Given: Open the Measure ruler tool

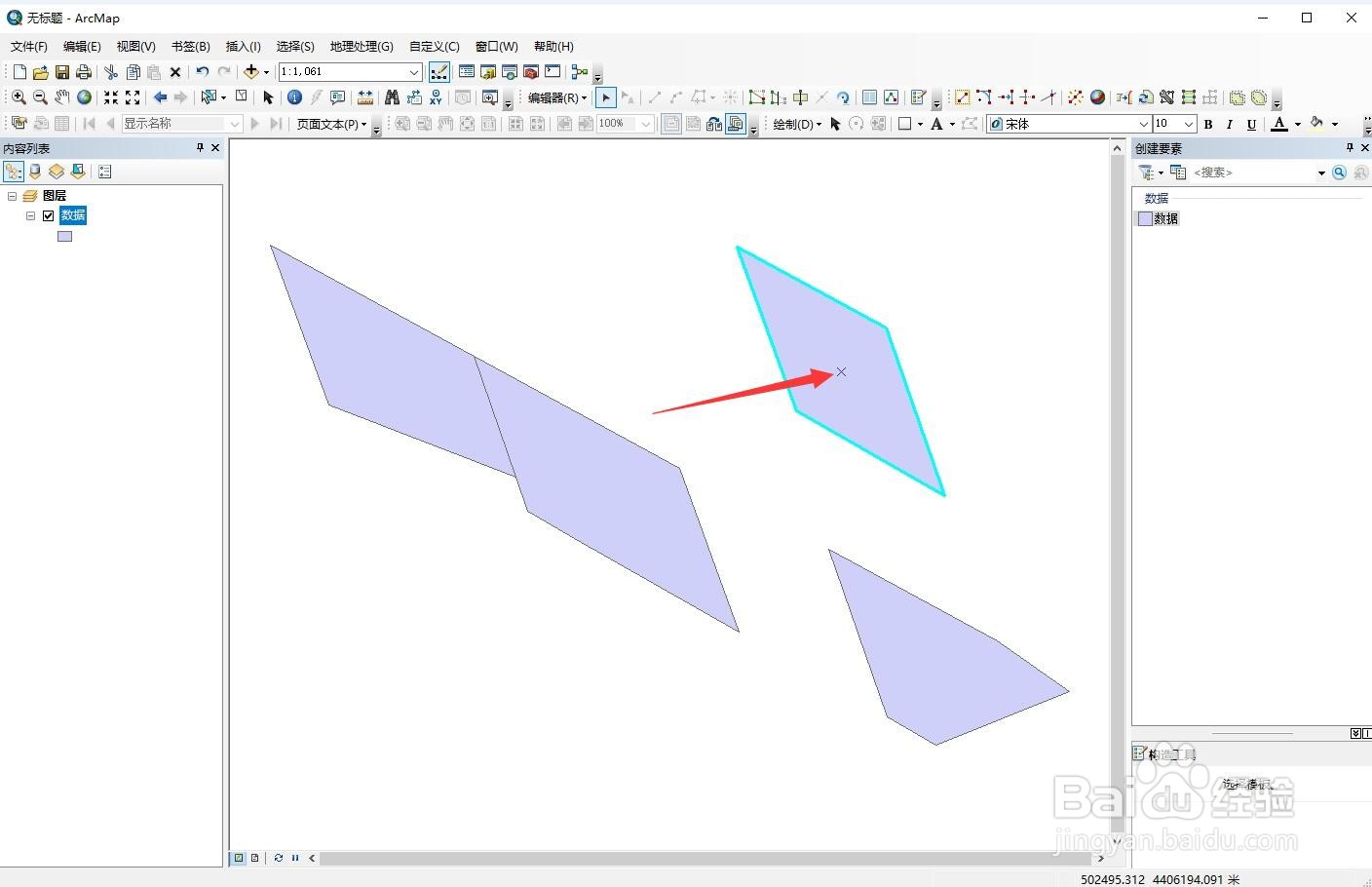Looking at the screenshot, I should click(x=365, y=97).
